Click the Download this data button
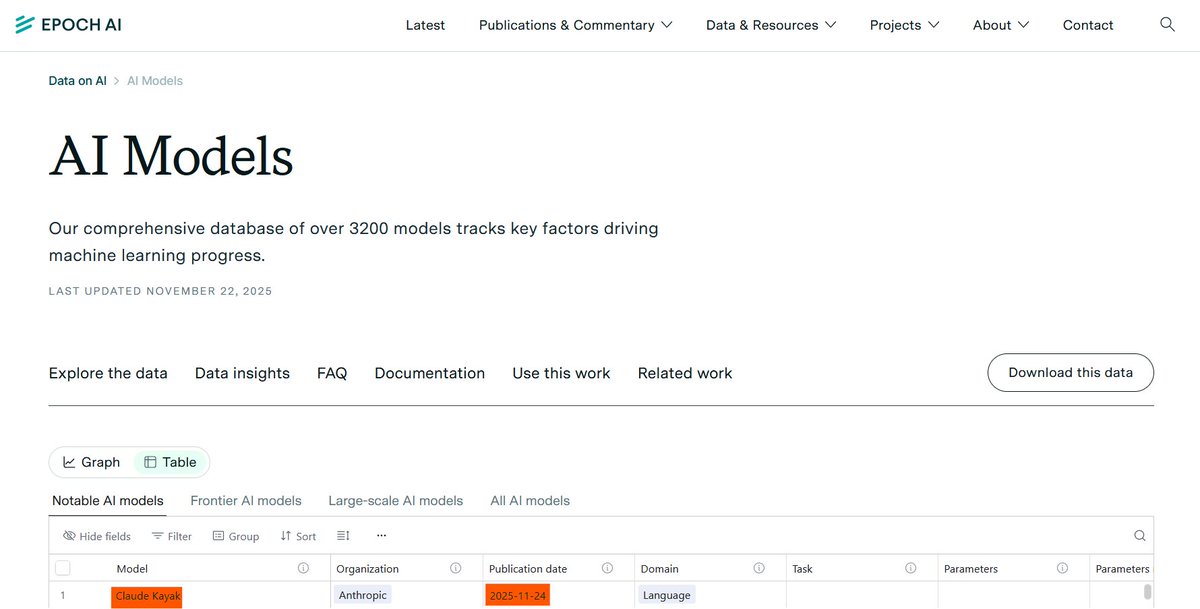The height and width of the screenshot is (609, 1200). pyautogui.click(x=1070, y=372)
